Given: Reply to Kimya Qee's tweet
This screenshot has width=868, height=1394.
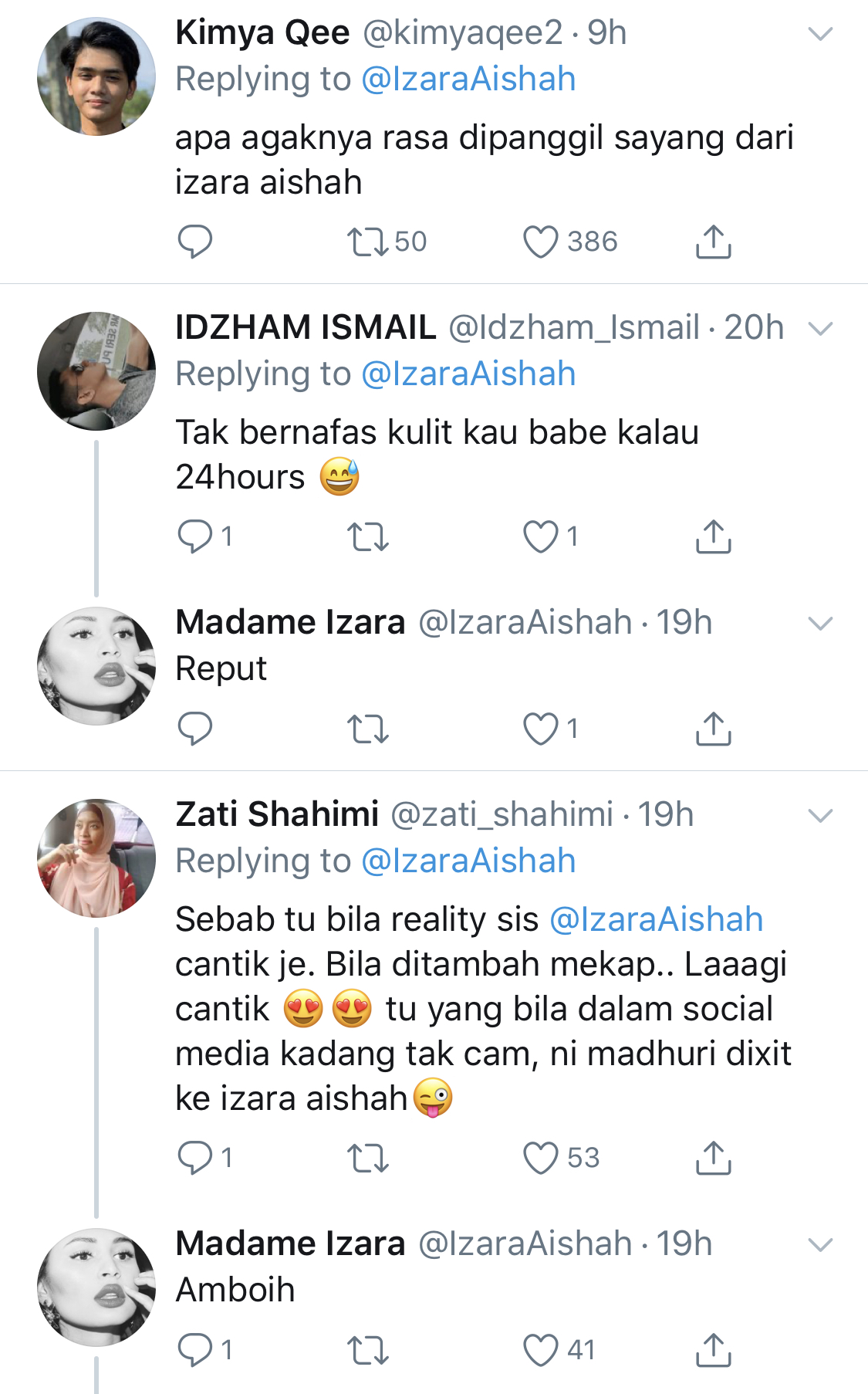Looking at the screenshot, I should [x=194, y=242].
